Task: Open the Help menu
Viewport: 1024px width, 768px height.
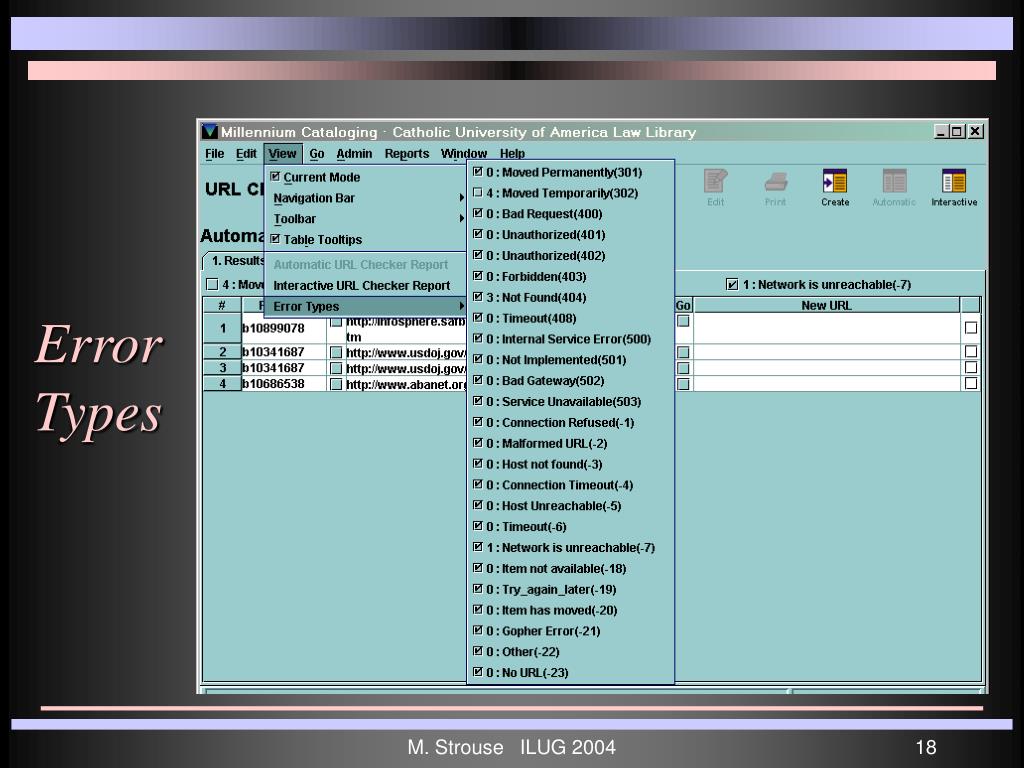Action: coord(513,153)
